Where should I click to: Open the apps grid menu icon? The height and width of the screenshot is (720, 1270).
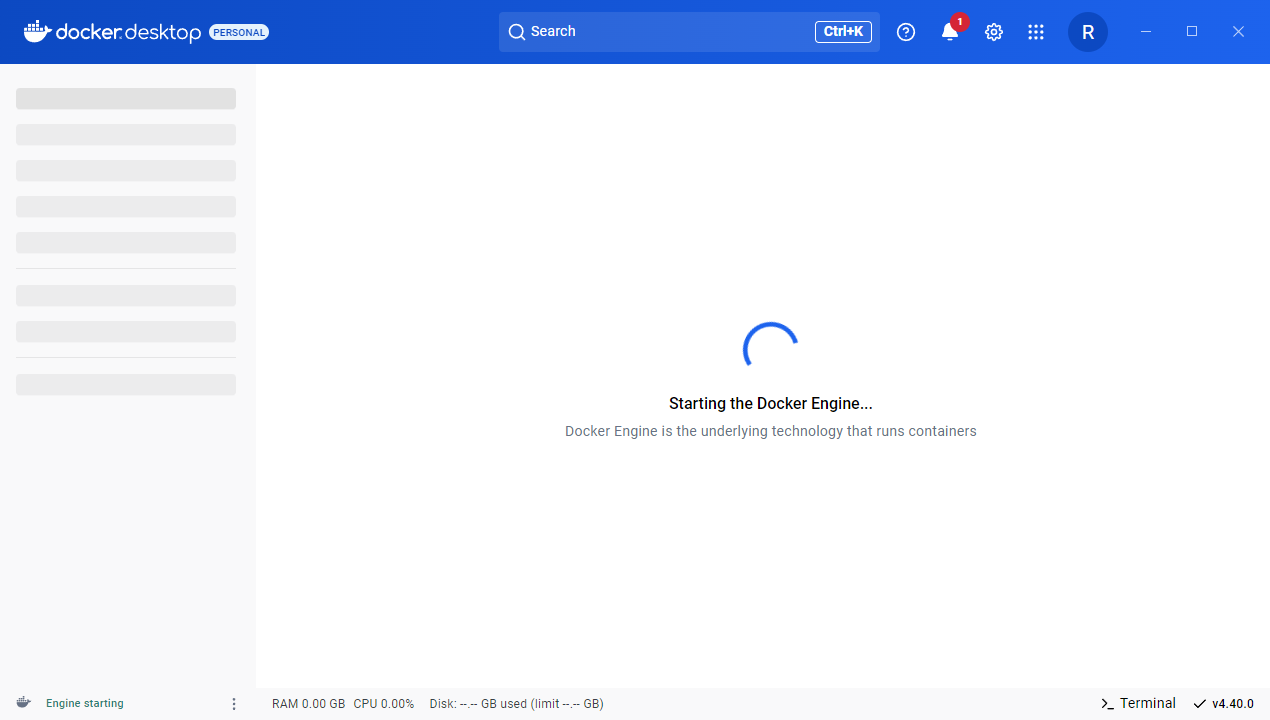click(1036, 32)
